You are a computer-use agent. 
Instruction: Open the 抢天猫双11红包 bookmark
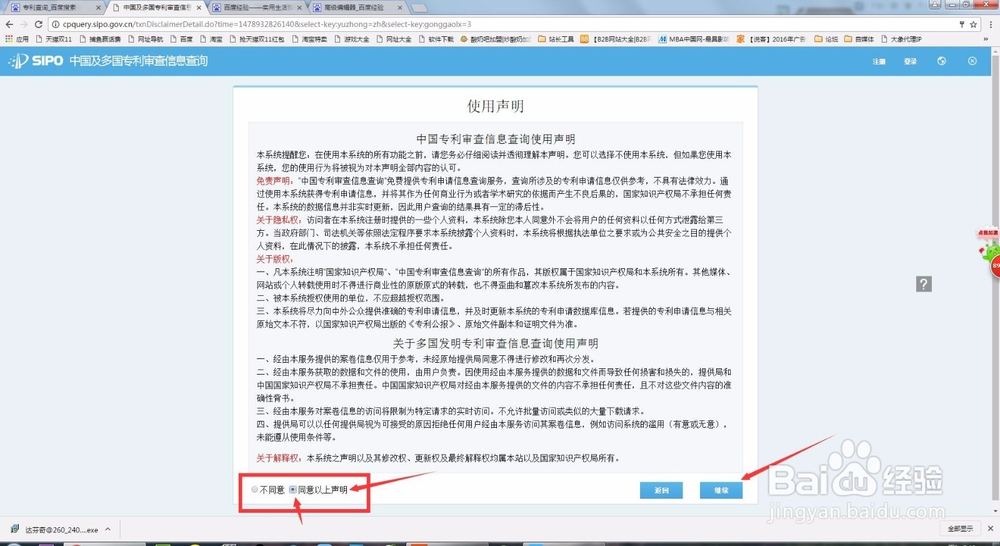coord(258,39)
